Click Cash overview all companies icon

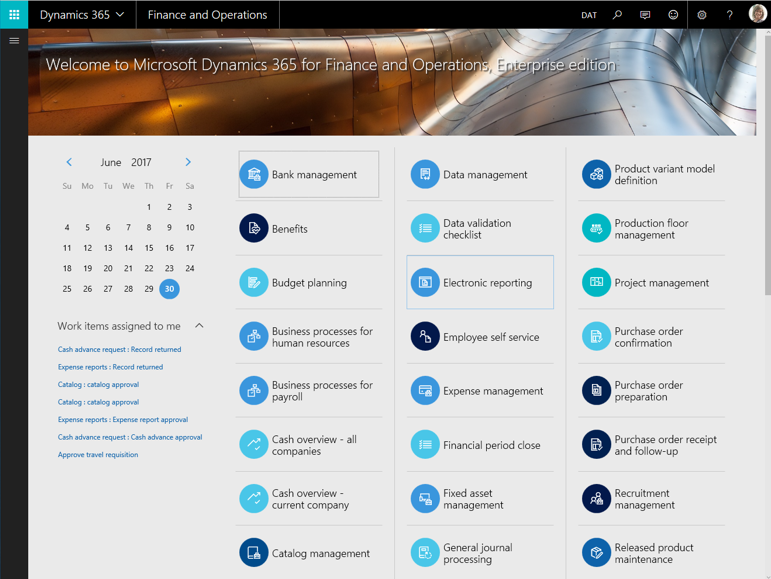pyautogui.click(x=254, y=444)
